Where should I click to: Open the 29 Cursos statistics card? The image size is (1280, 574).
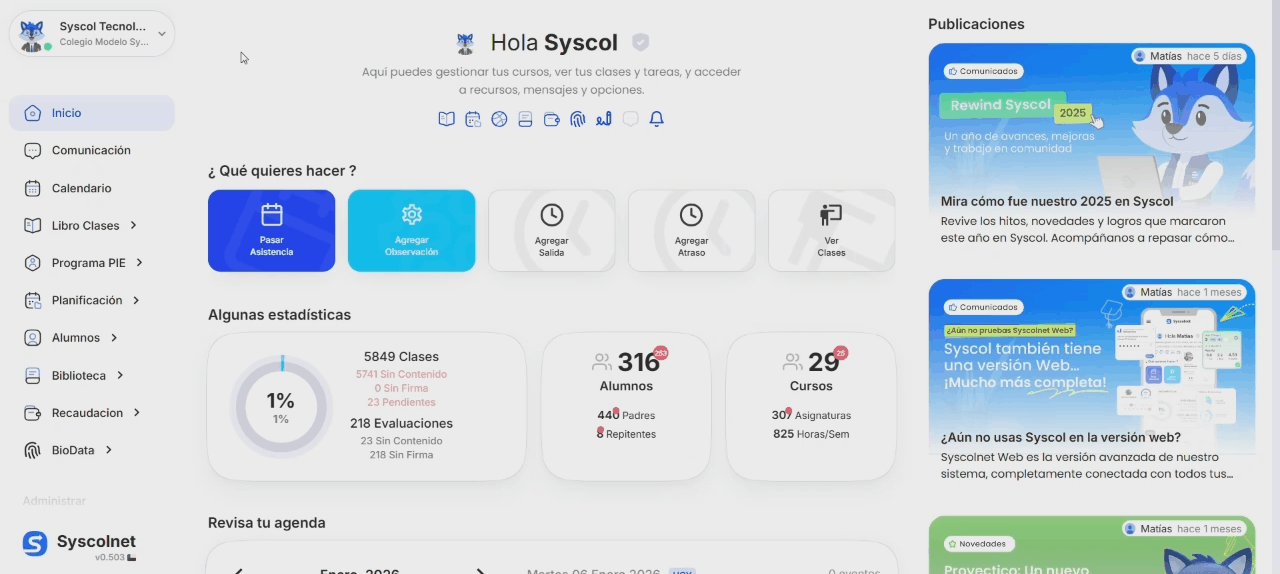click(x=811, y=407)
